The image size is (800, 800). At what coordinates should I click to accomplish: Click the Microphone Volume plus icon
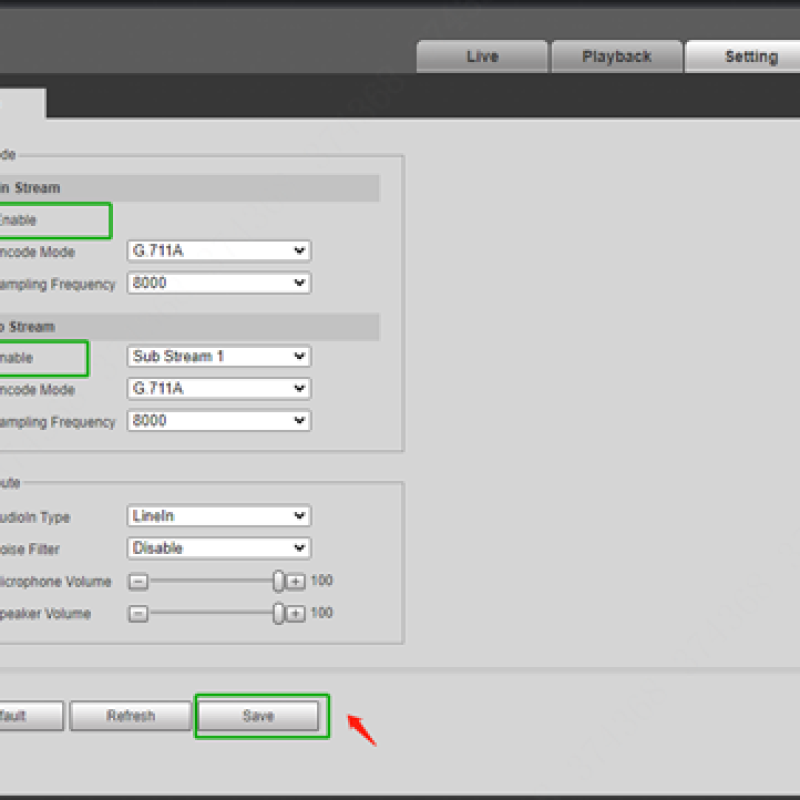tap(295, 581)
